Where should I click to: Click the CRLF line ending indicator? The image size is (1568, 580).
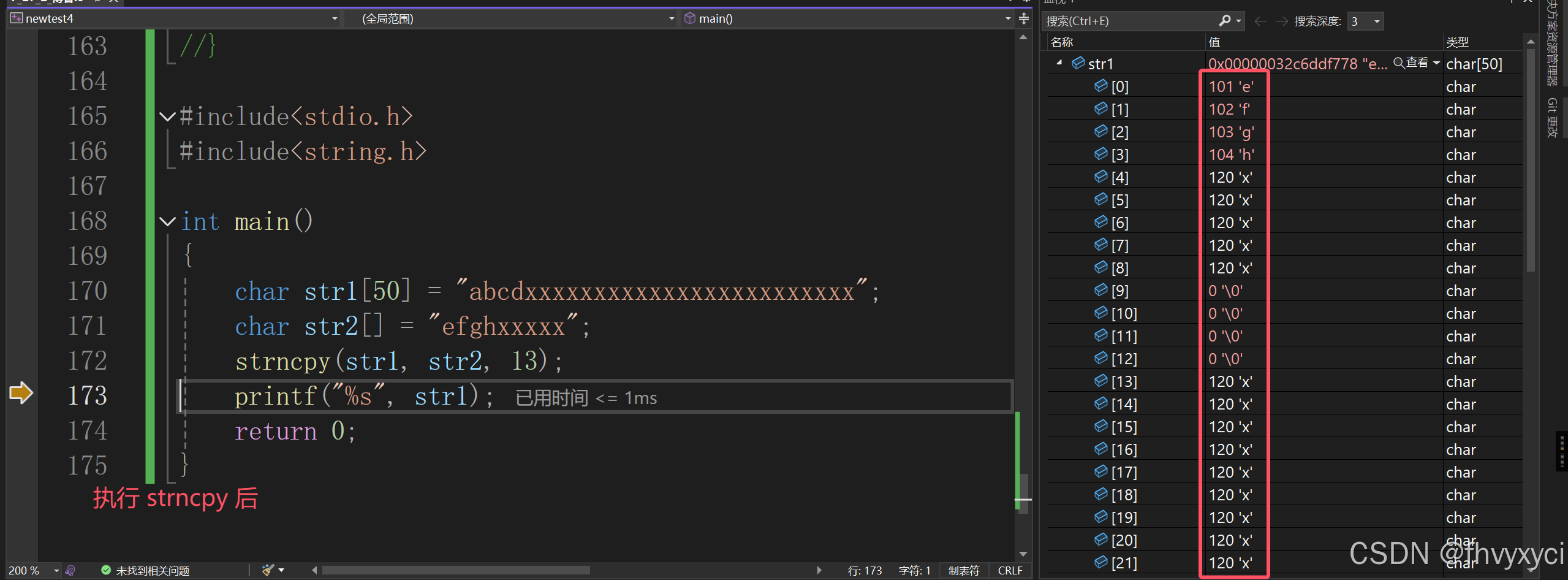point(1010,571)
